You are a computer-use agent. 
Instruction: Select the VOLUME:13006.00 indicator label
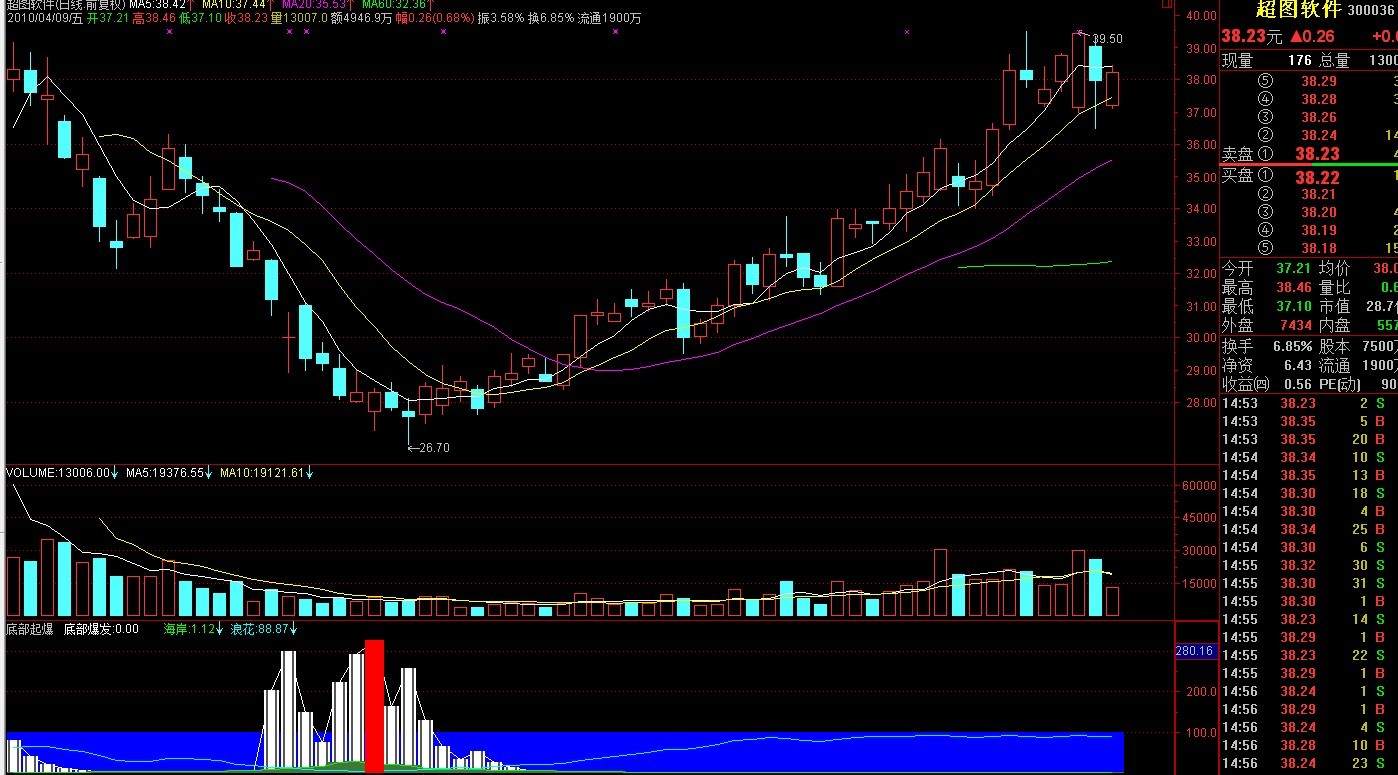(58, 472)
